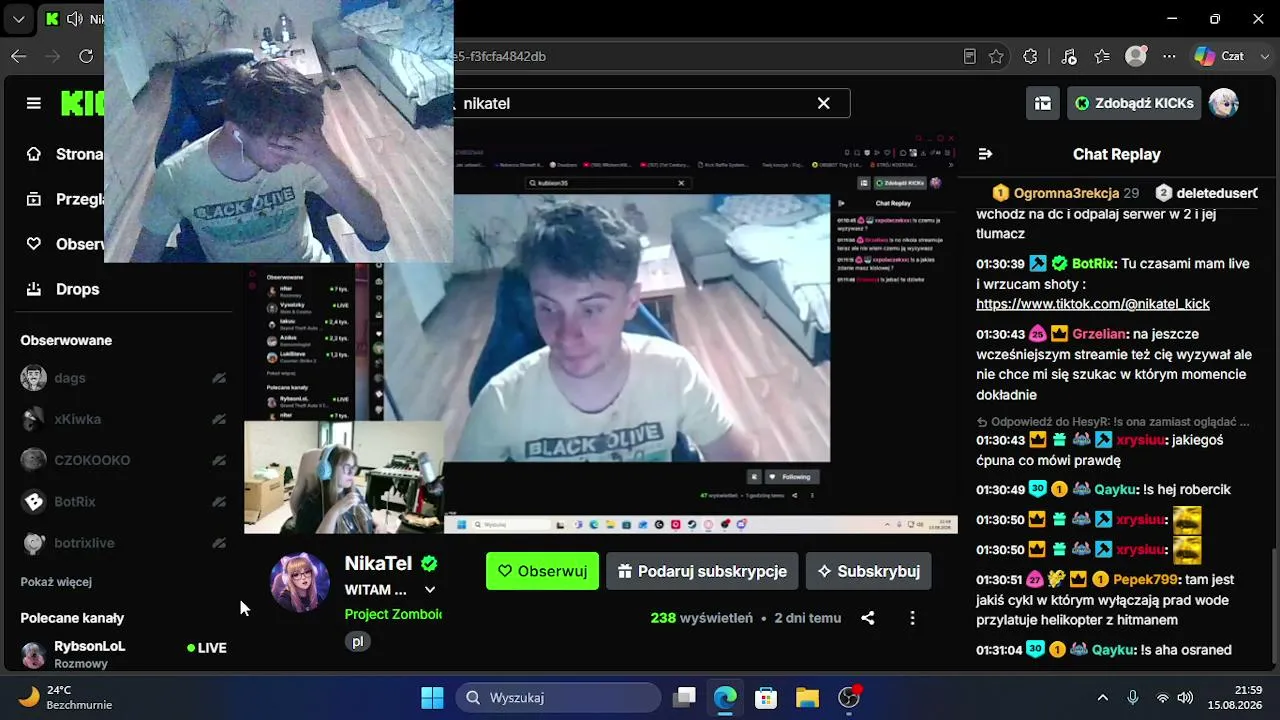
Task: Open recommended channel RybsonLoL
Action: [124, 654]
